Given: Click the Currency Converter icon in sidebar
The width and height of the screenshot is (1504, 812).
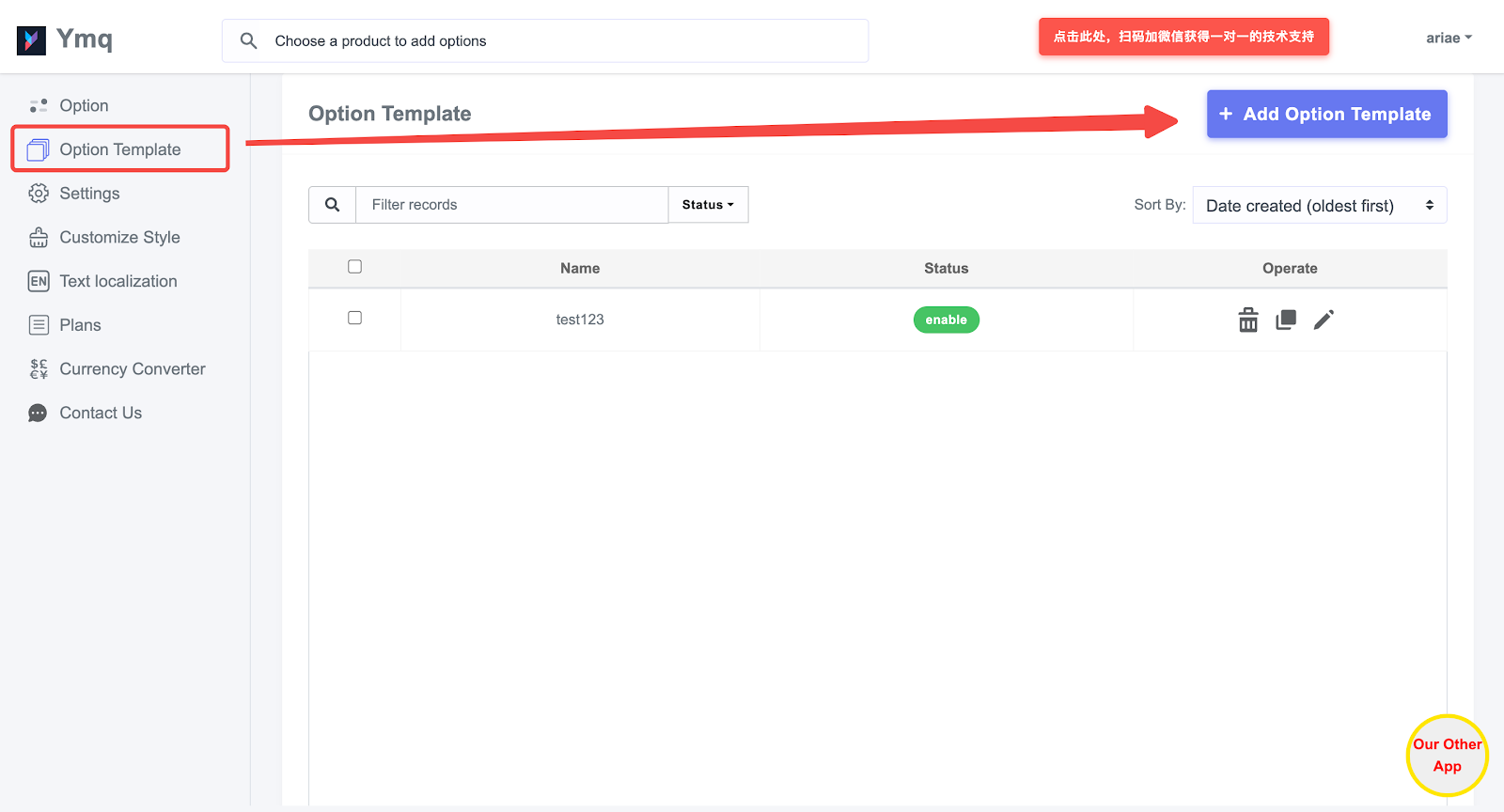Looking at the screenshot, I should [39, 369].
